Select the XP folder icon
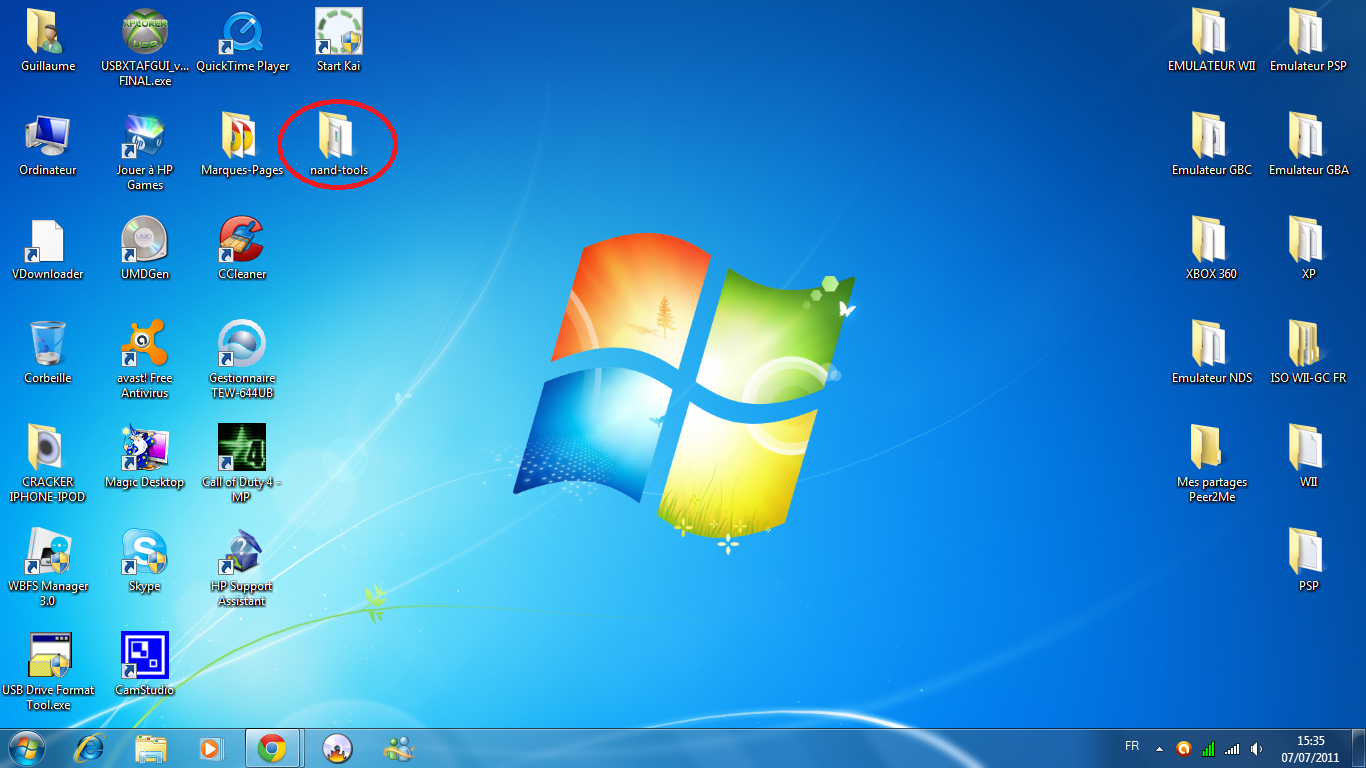1366x768 pixels. 1309,249
